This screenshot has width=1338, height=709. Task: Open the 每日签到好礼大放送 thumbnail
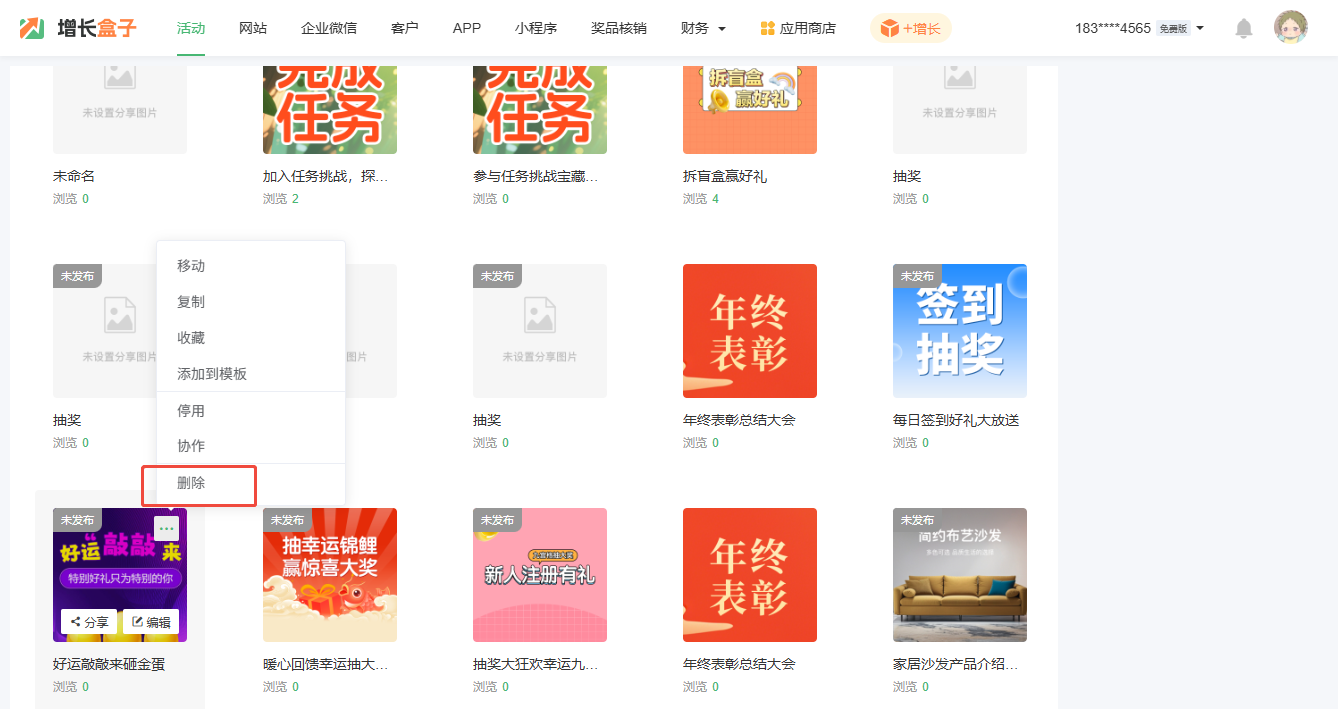tap(960, 331)
